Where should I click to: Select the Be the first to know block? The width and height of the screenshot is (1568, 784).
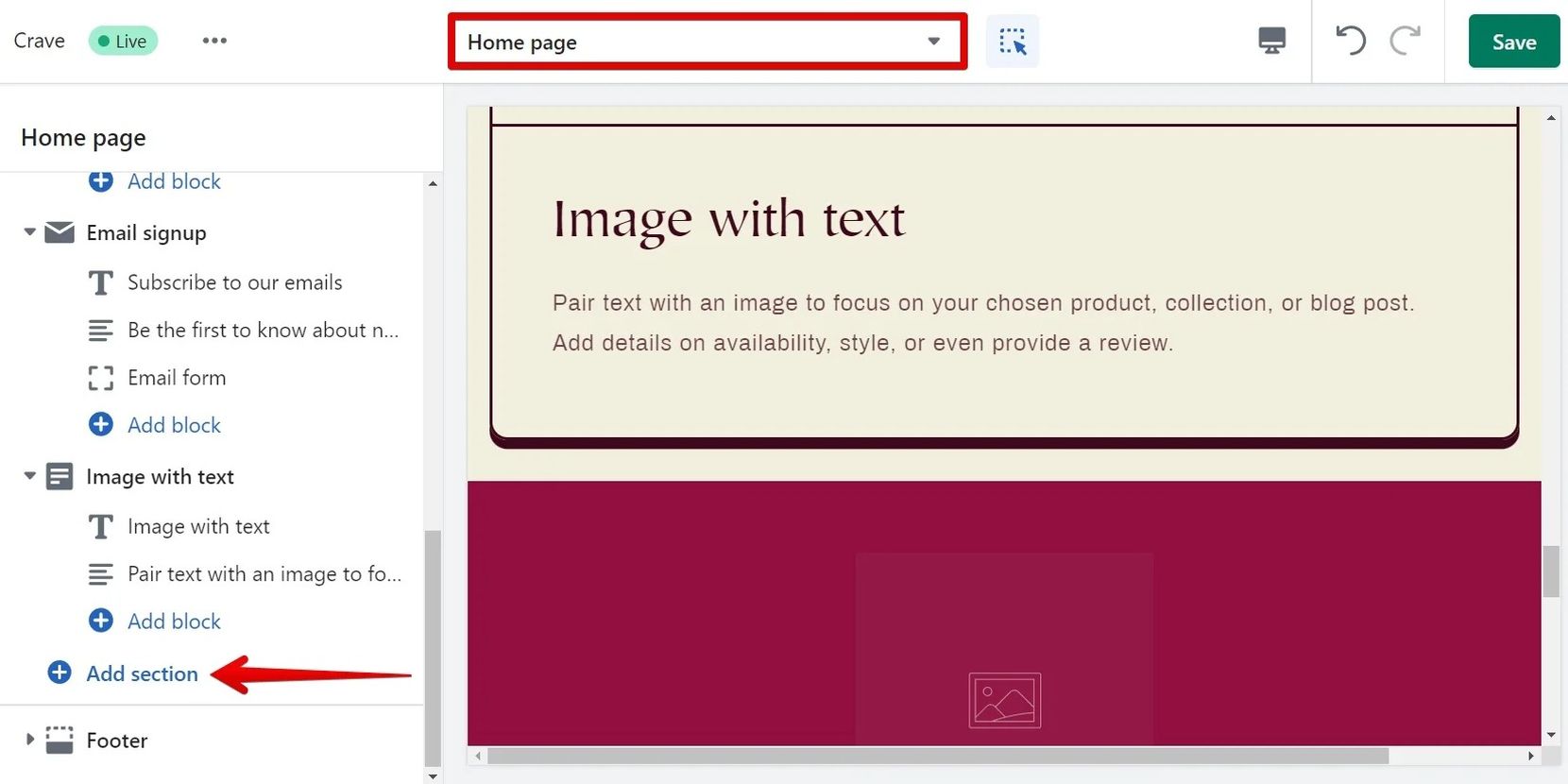point(263,330)
